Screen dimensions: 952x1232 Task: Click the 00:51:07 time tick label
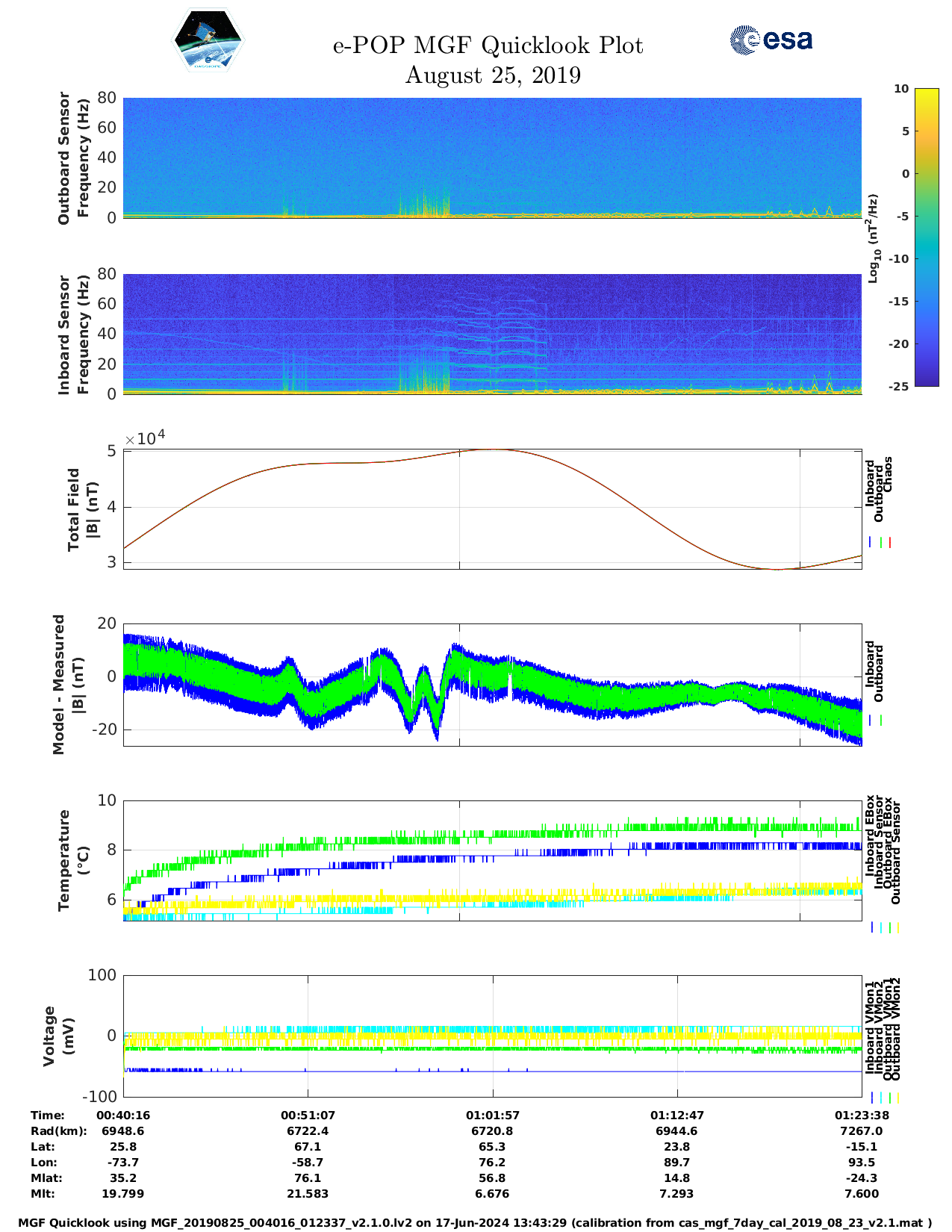pyautogui.click(x=308, y=1115)
